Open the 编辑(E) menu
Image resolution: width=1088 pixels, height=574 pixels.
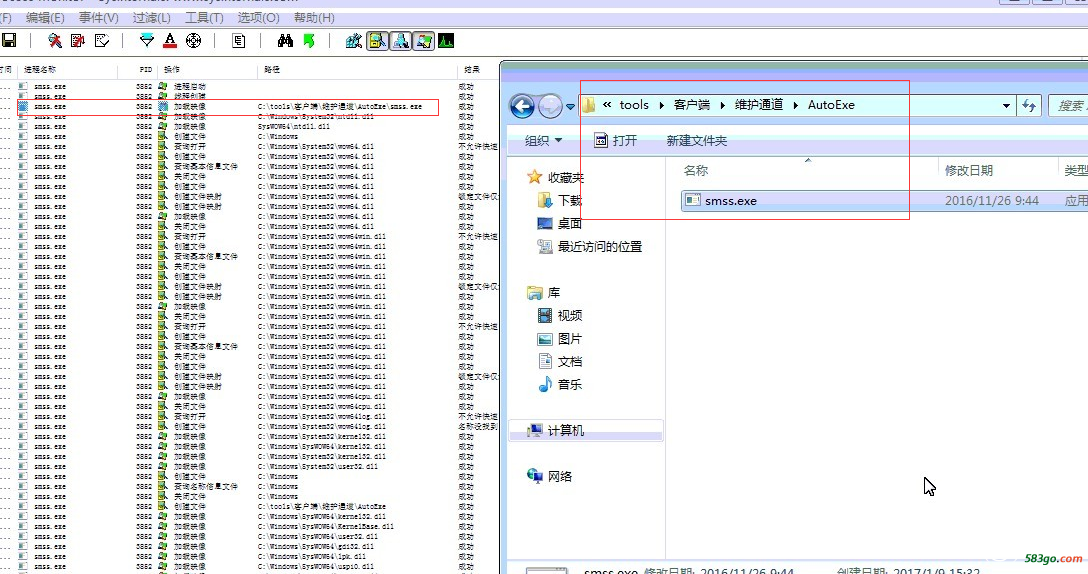45,18
